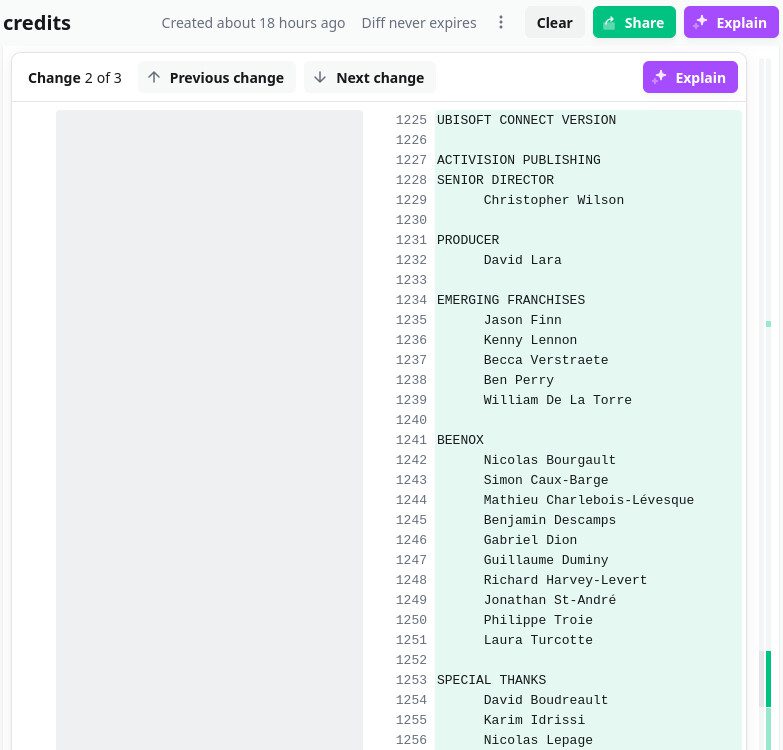Click the Clear button
The image size is (783, 750).
point(554,22)
